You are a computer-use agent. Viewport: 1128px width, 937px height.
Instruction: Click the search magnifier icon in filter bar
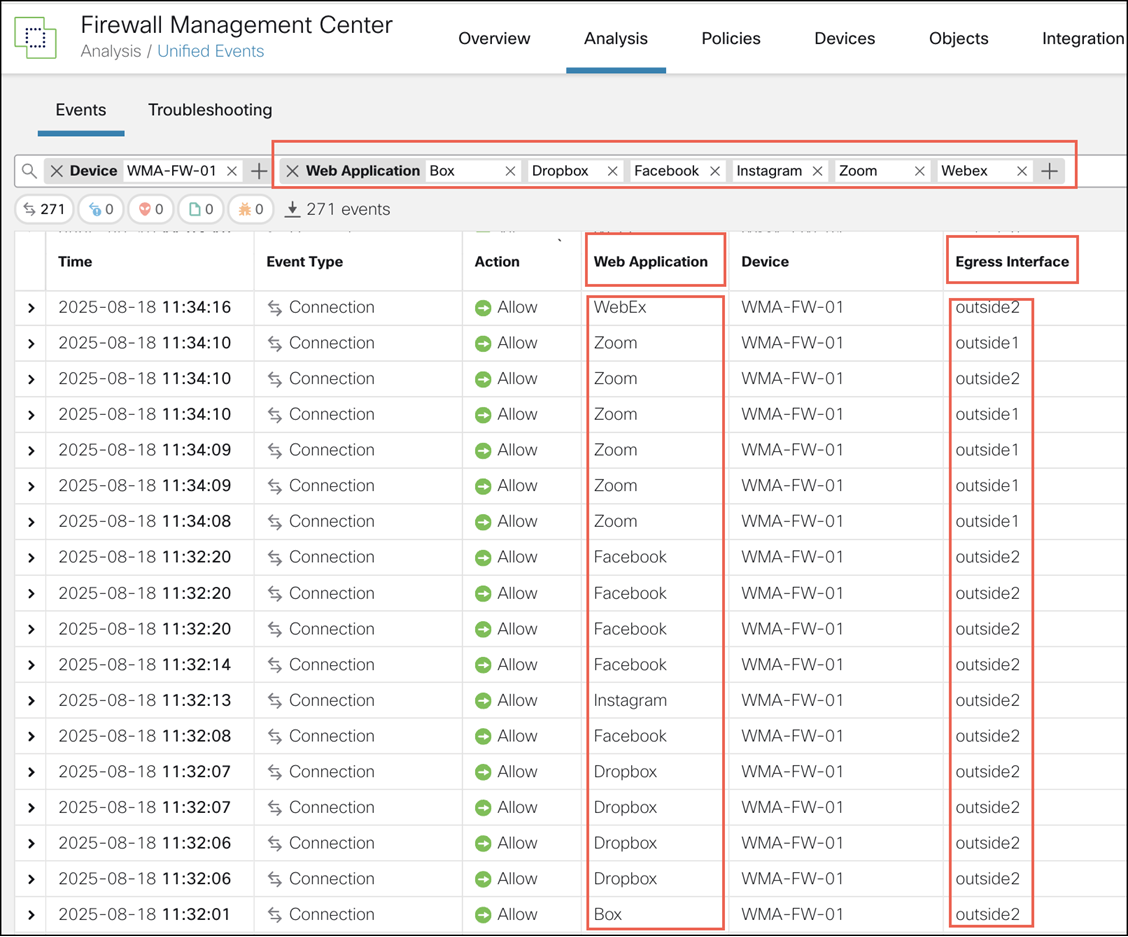29,172
